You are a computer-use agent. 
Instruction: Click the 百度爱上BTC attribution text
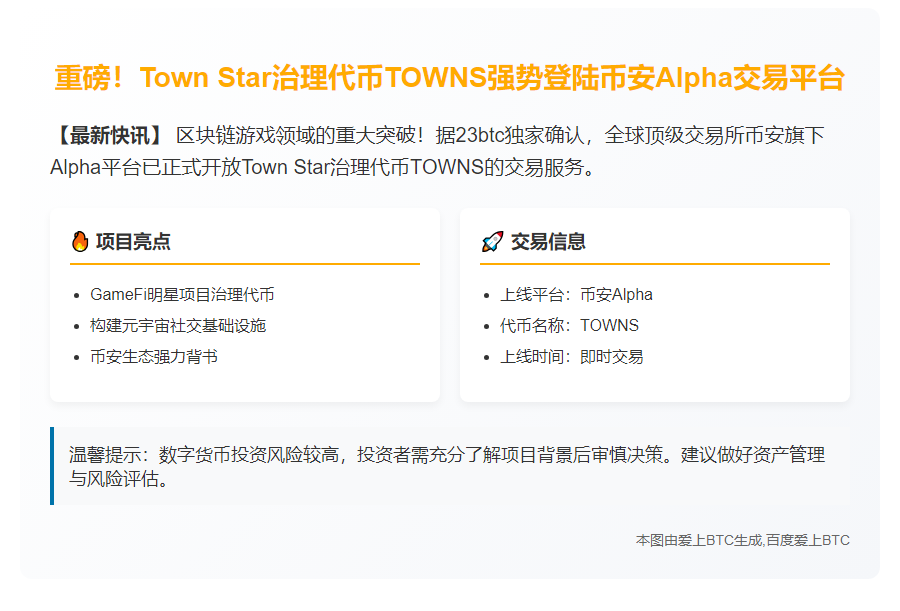(806, 541)
